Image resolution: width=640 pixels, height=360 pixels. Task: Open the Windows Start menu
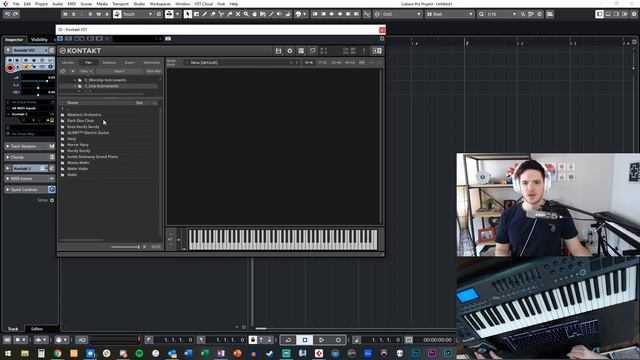(x=8, y=353)
